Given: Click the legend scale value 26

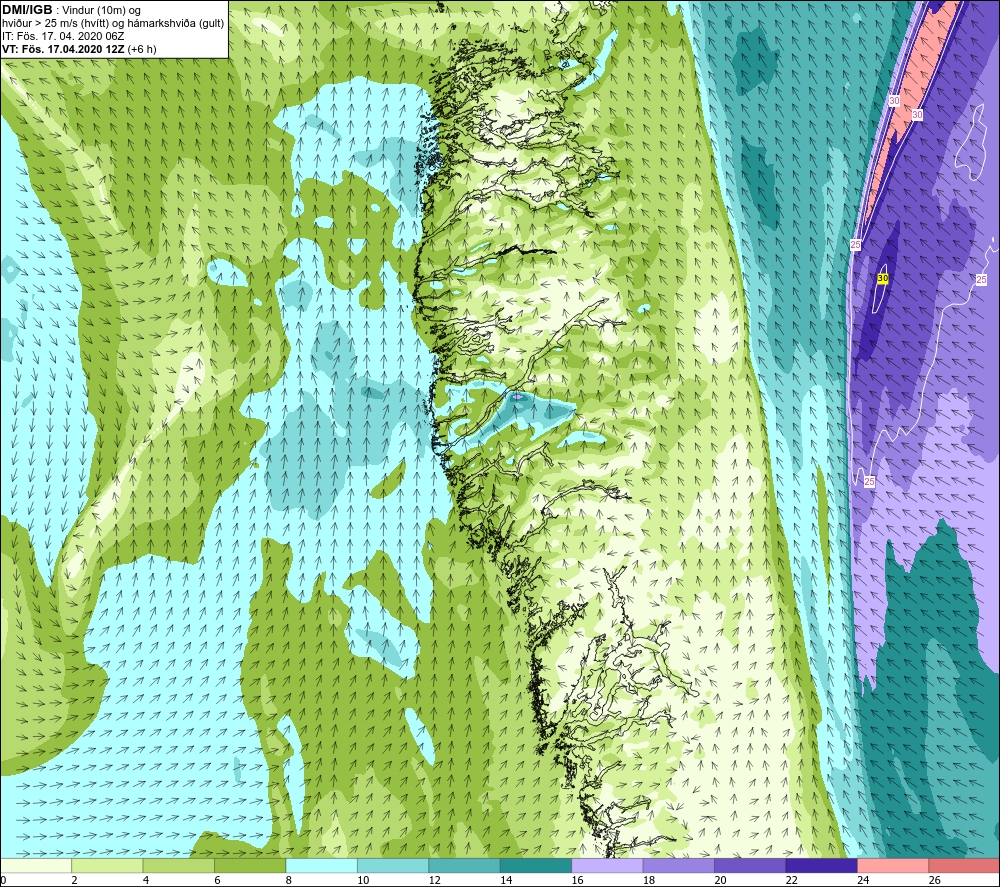Looking at the screenshot, I should (934, 881).
